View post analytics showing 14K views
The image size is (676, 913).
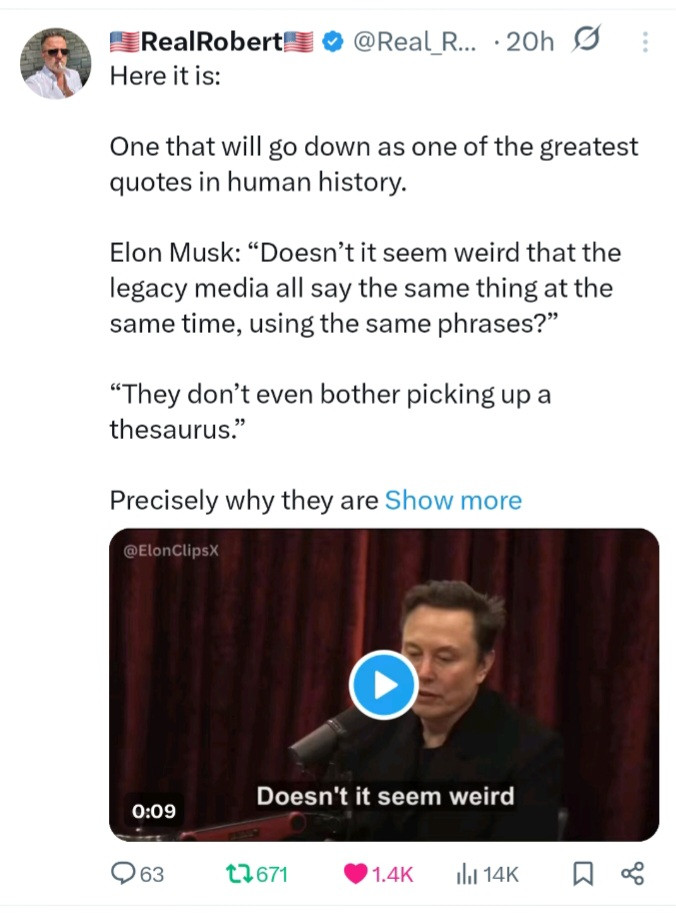point(467,873)
